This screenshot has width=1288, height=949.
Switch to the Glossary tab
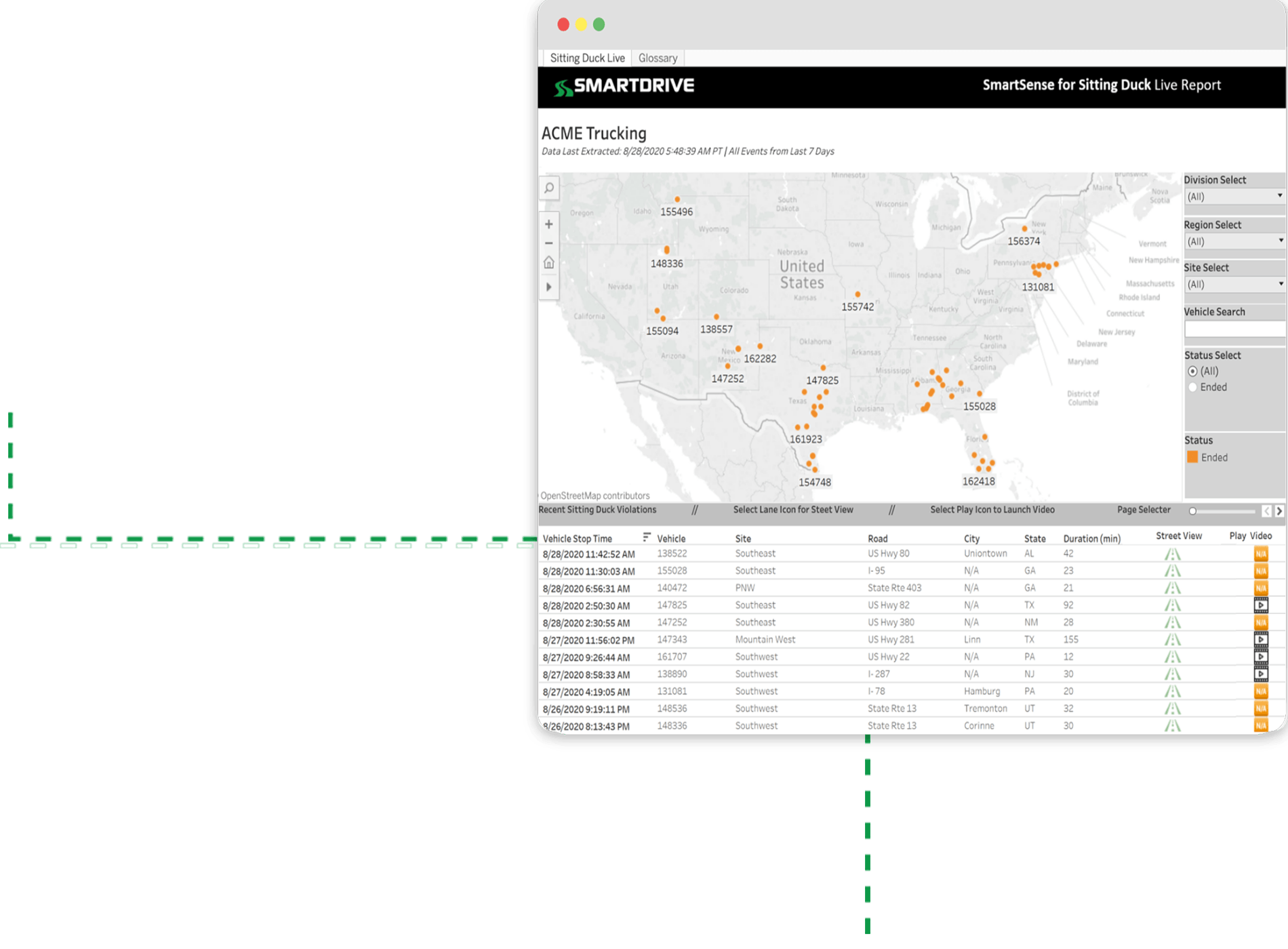(658, 58)
